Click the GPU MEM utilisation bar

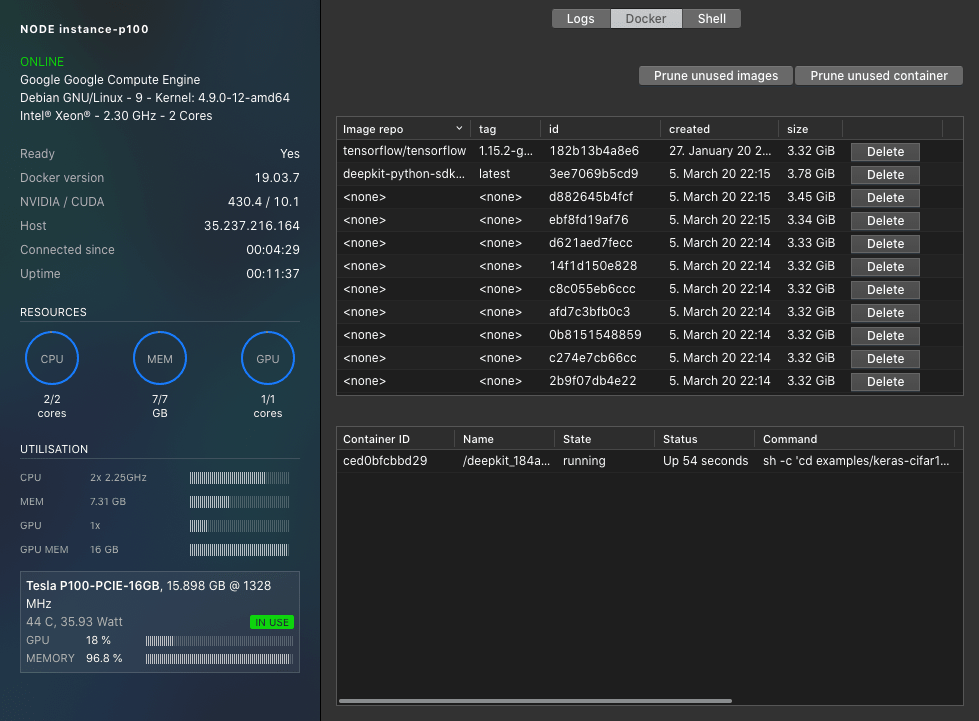tap(239, 550)
